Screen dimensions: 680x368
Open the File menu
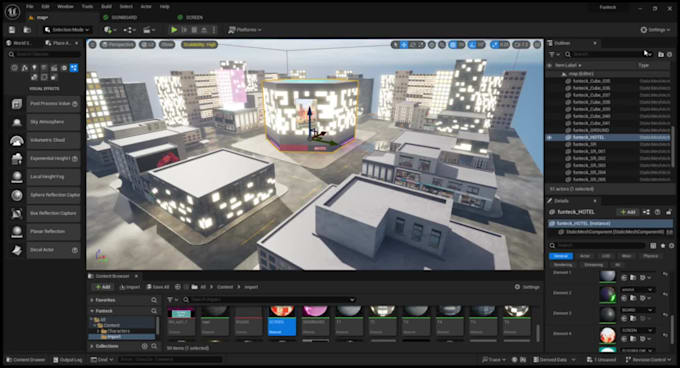pos(29,7)
